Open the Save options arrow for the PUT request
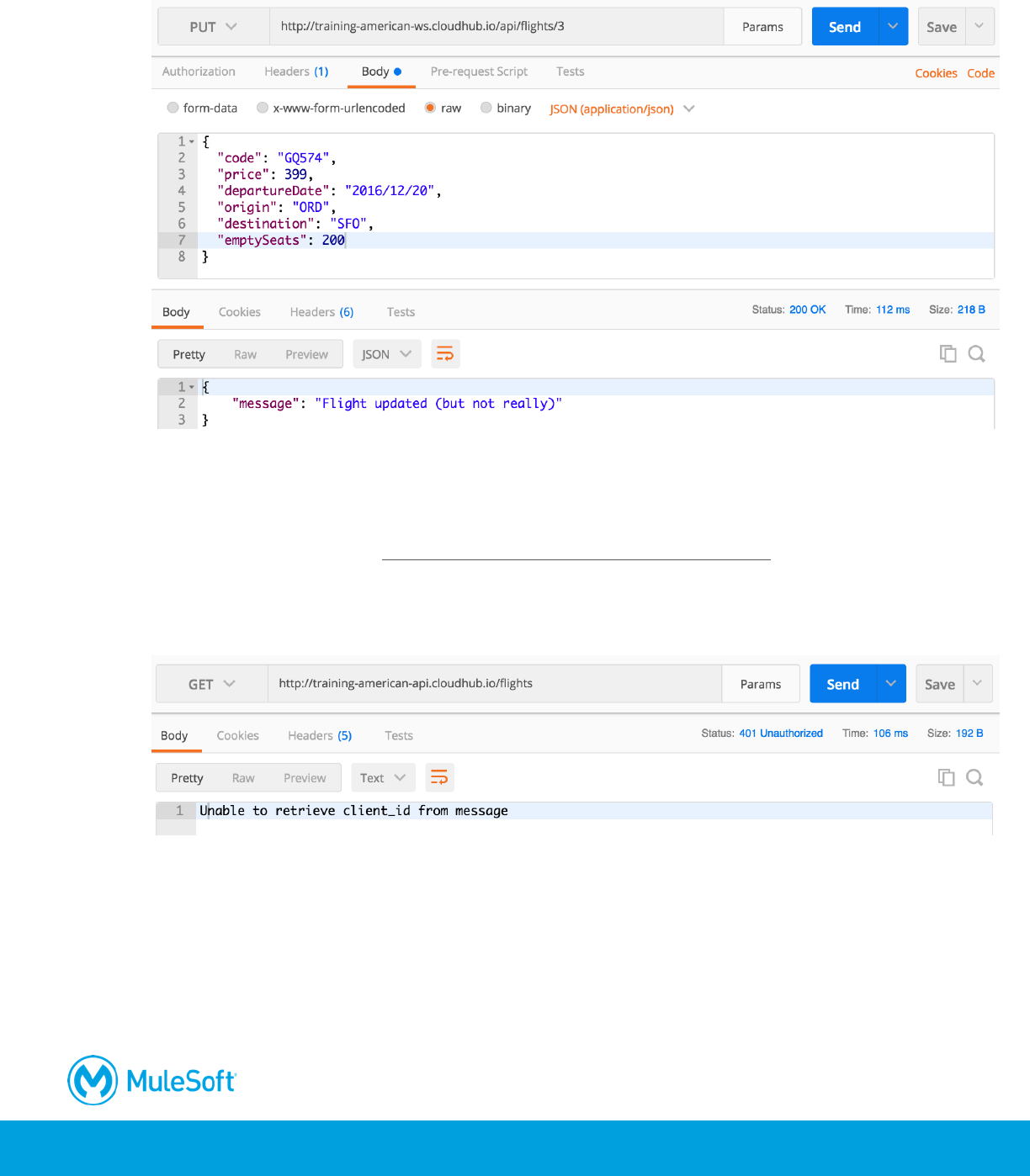The width and height of the screenshot is (1030, 1176). click(980, 27)
